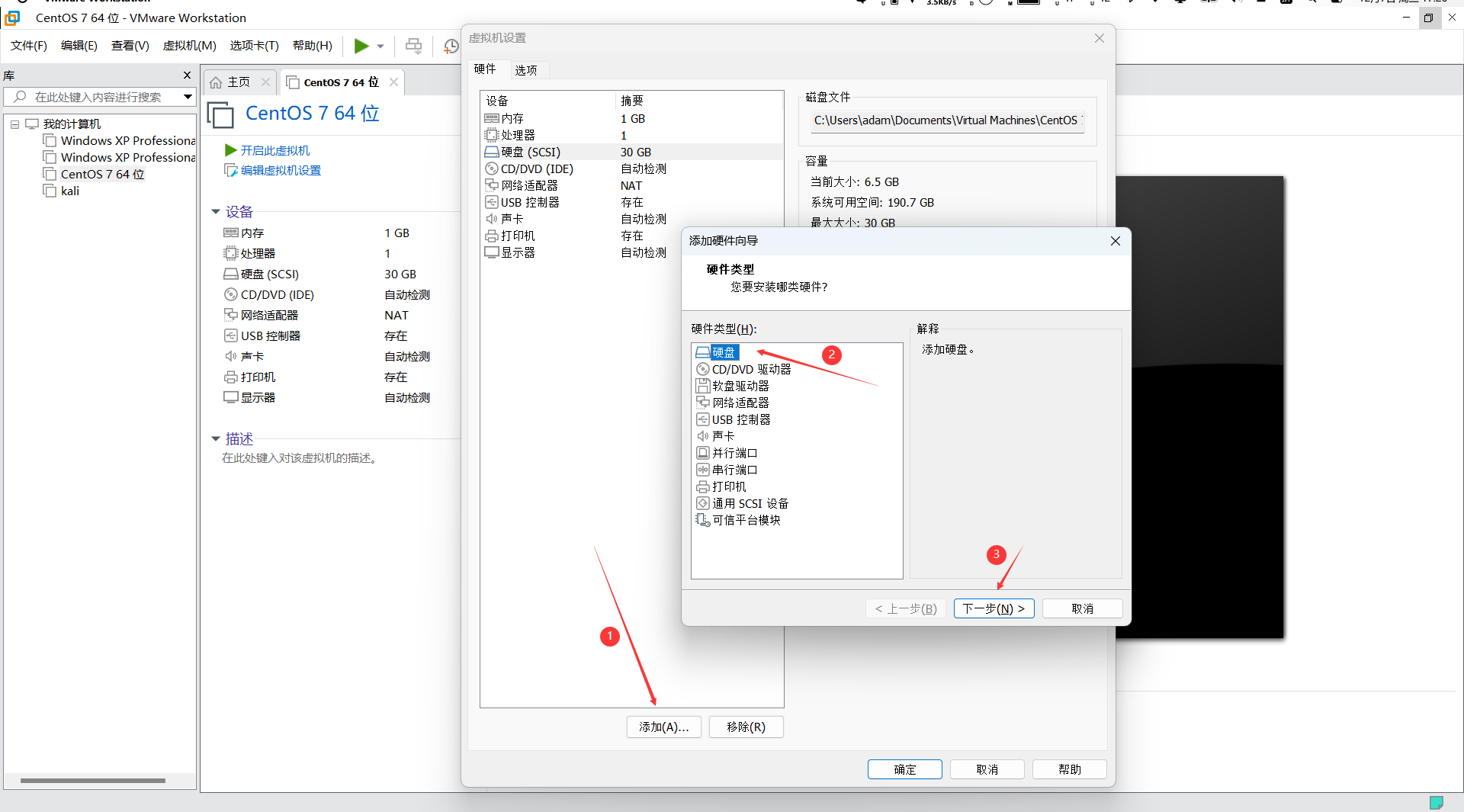This screenshot has height=812, width=1464.
Task: Click 取消 in the add hardware wizard
Action: tap(1082, 608)
